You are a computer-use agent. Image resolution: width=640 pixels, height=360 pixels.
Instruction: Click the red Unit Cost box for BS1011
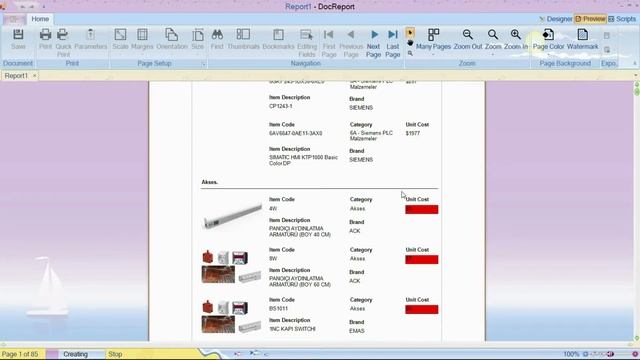(x=422, y=309)
